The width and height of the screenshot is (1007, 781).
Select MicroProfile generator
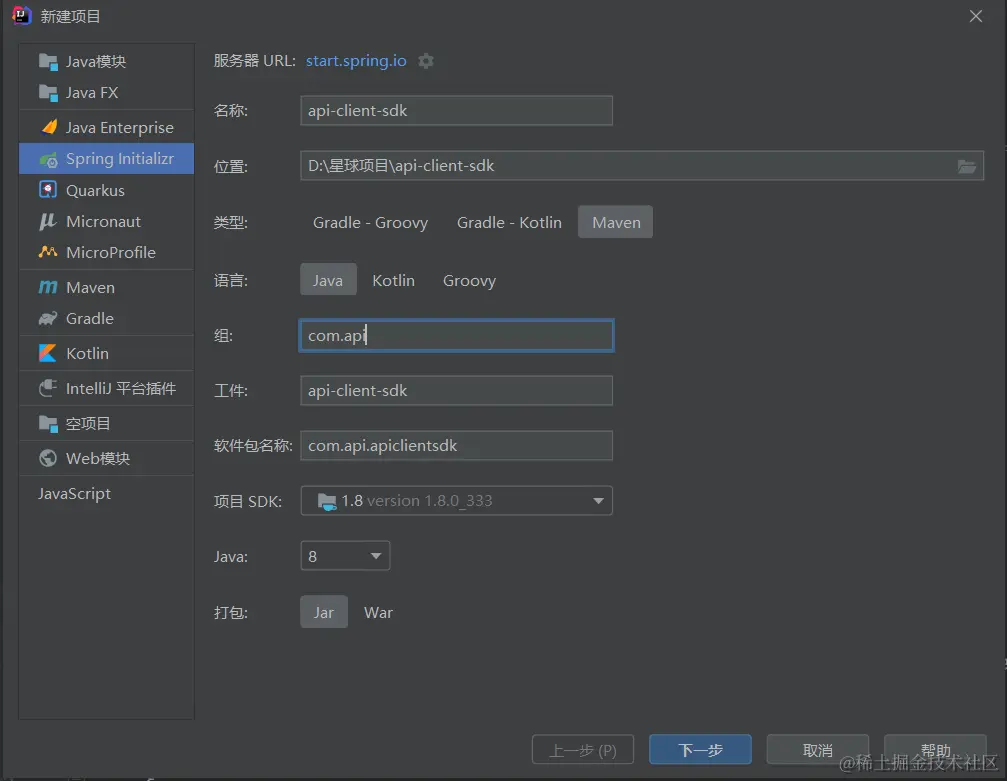[x=107, y=252]
